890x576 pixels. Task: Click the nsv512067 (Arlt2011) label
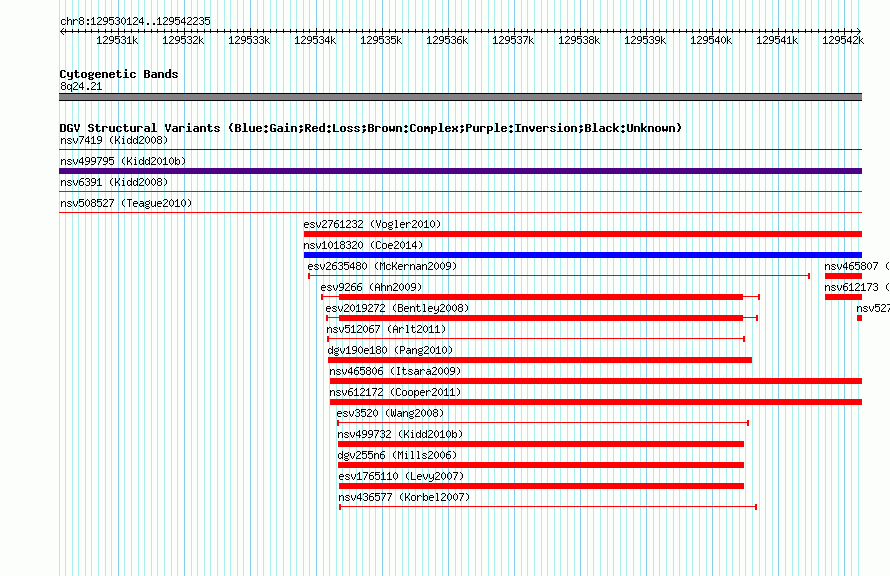(x=386, y=329)
